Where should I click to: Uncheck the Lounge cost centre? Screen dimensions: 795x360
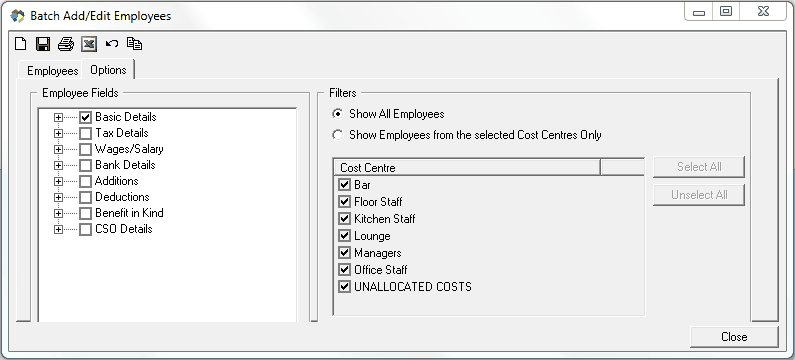(345, 236)
